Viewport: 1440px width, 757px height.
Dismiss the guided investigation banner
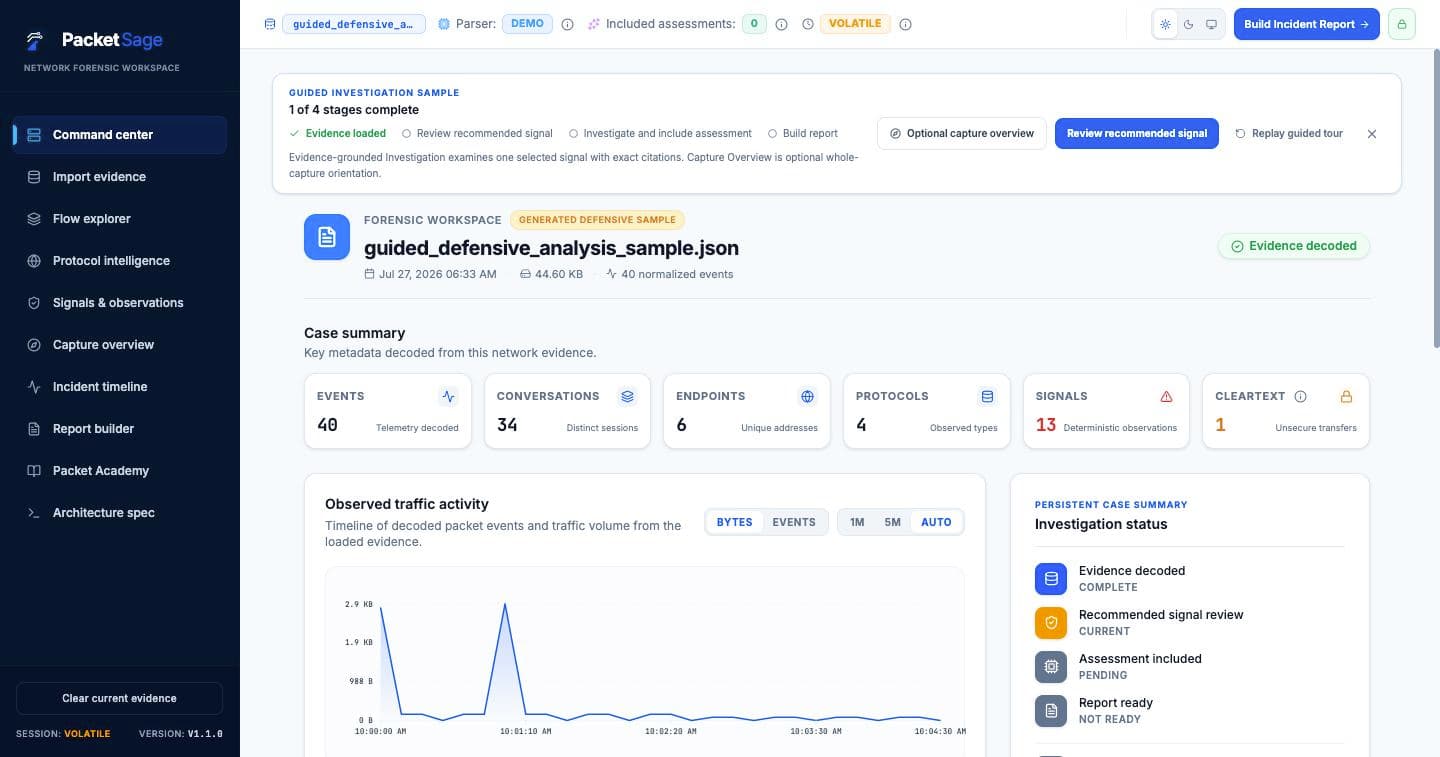(1372, 133)
